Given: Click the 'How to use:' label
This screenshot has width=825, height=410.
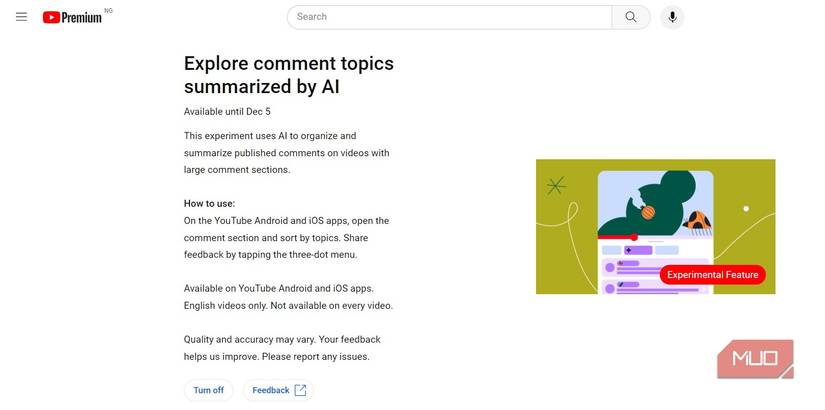Looking at the screenshot, I should tap(209, 203).
